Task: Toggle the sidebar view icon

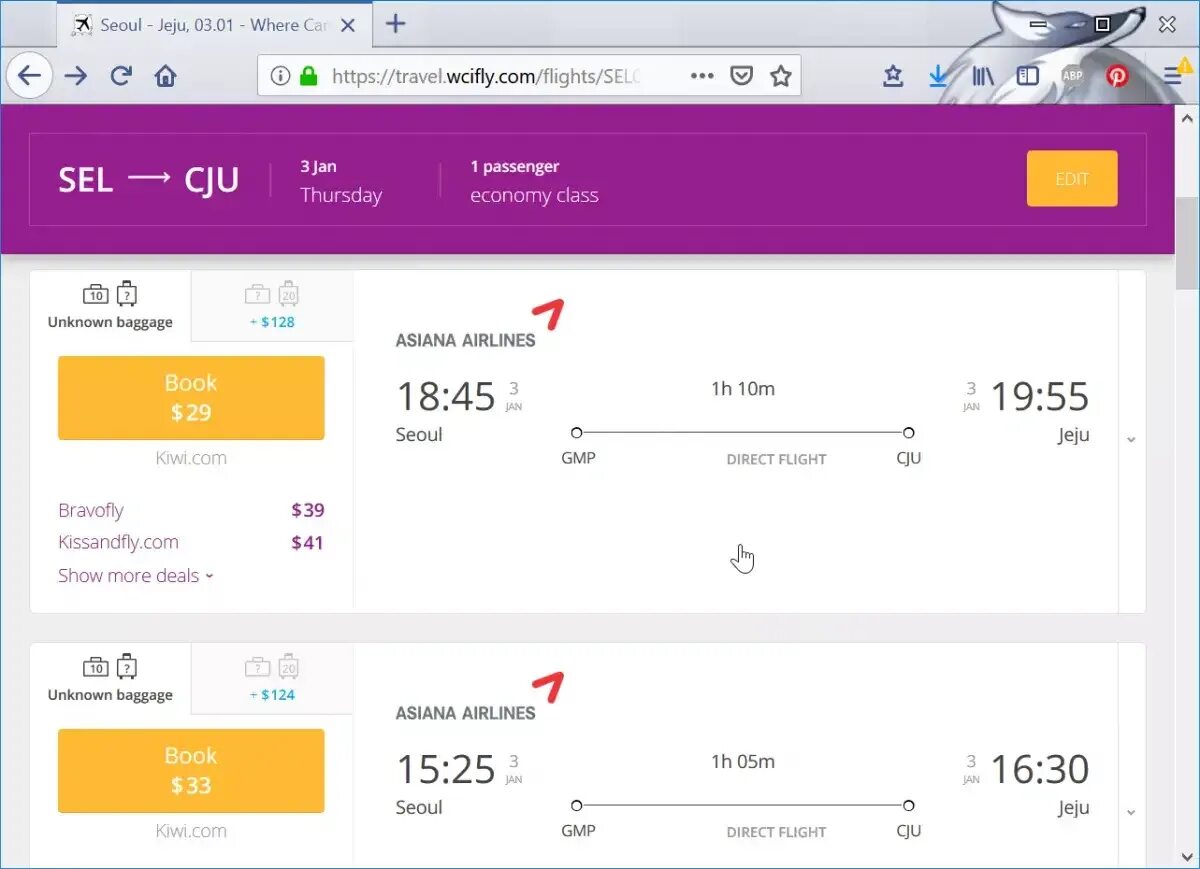Action: (x=1028, y=76)
